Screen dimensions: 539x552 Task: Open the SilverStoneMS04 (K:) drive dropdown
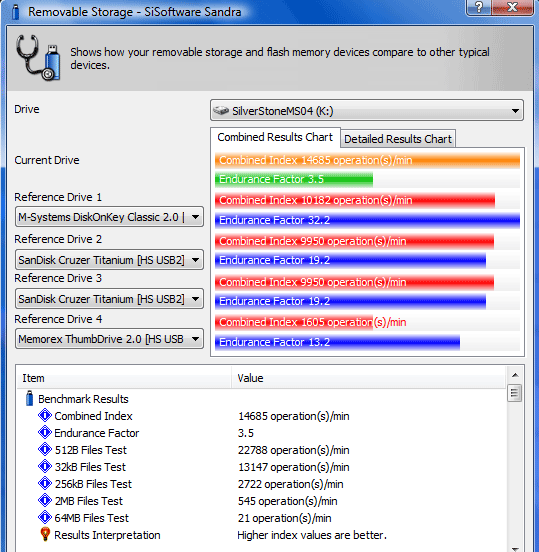[367, 111]
